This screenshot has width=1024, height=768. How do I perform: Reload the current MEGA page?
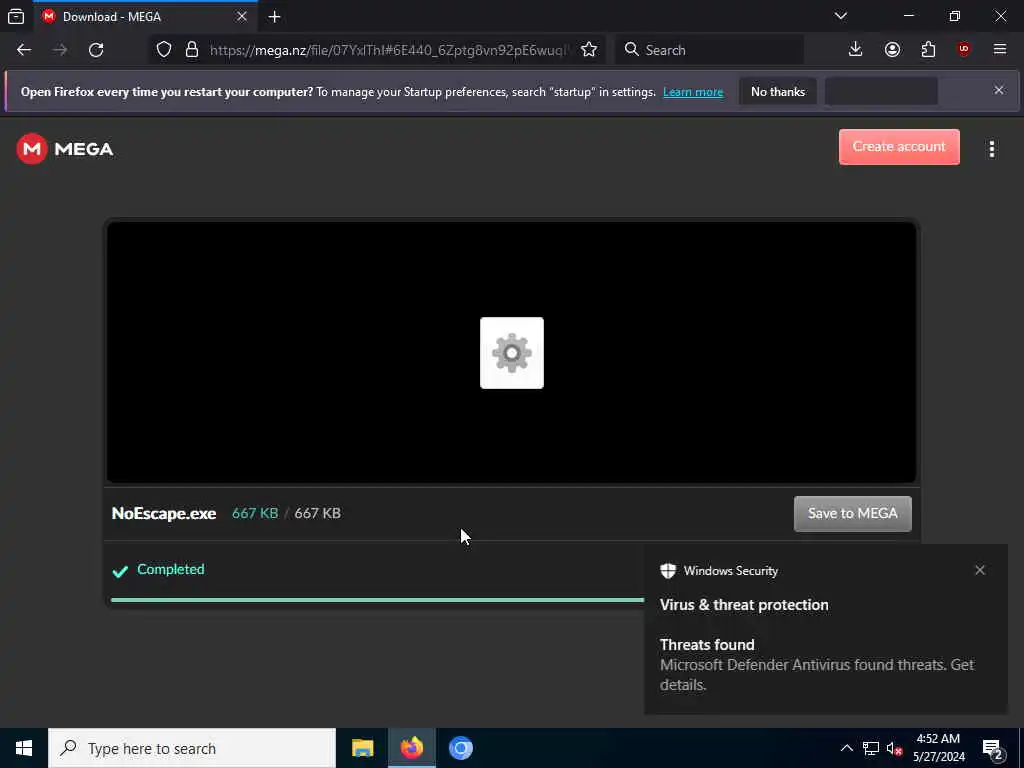tap(96, 50)
